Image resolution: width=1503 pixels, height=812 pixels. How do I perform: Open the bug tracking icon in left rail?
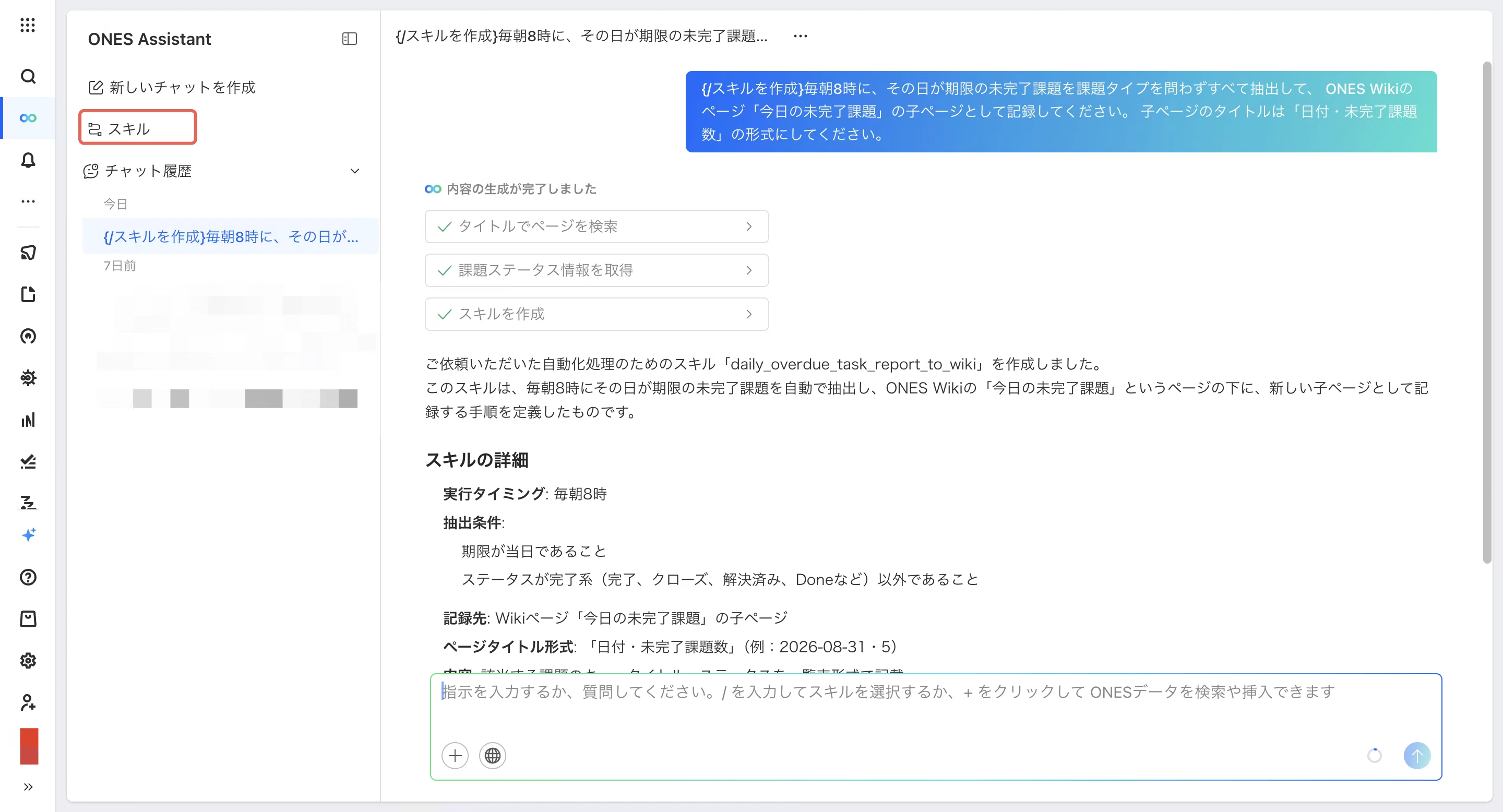point(28,378)
